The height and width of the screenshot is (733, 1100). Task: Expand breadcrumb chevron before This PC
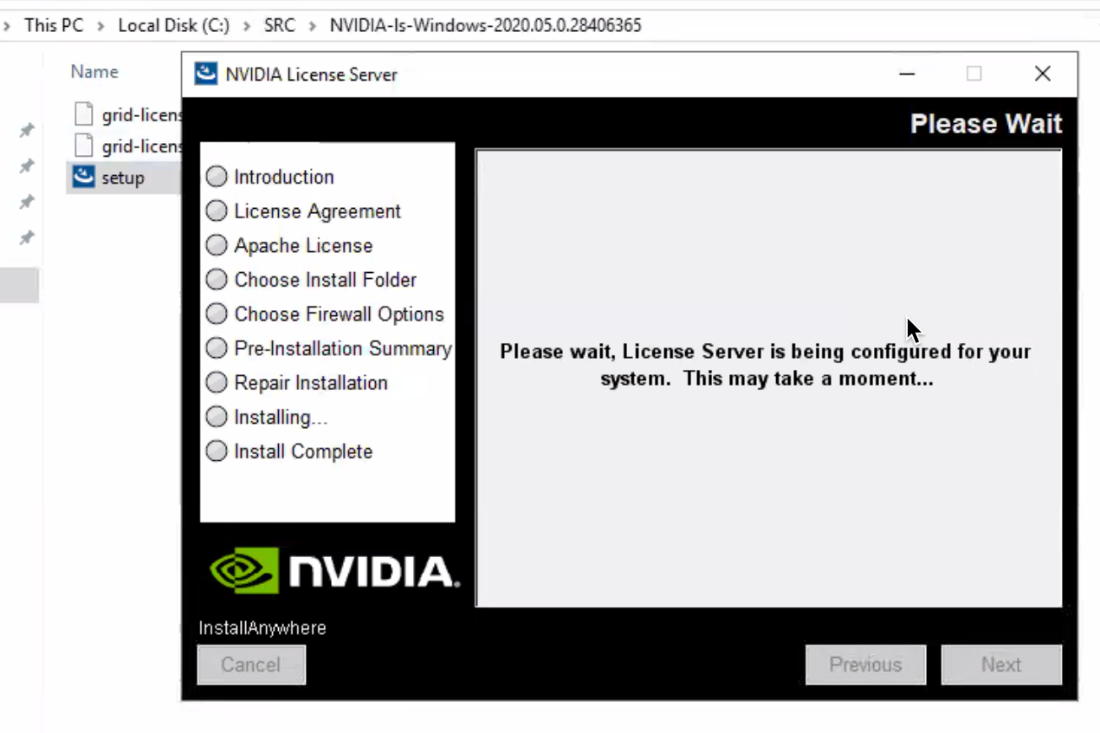coord(7,26)
